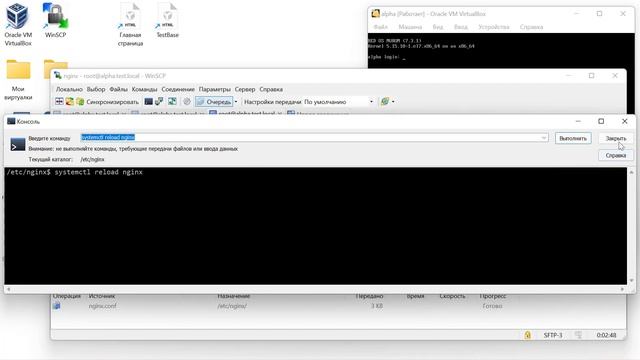This screenshot has width=640, height=360.
Task: Open the WinSCP desktop shortcut
Action: 55,20
